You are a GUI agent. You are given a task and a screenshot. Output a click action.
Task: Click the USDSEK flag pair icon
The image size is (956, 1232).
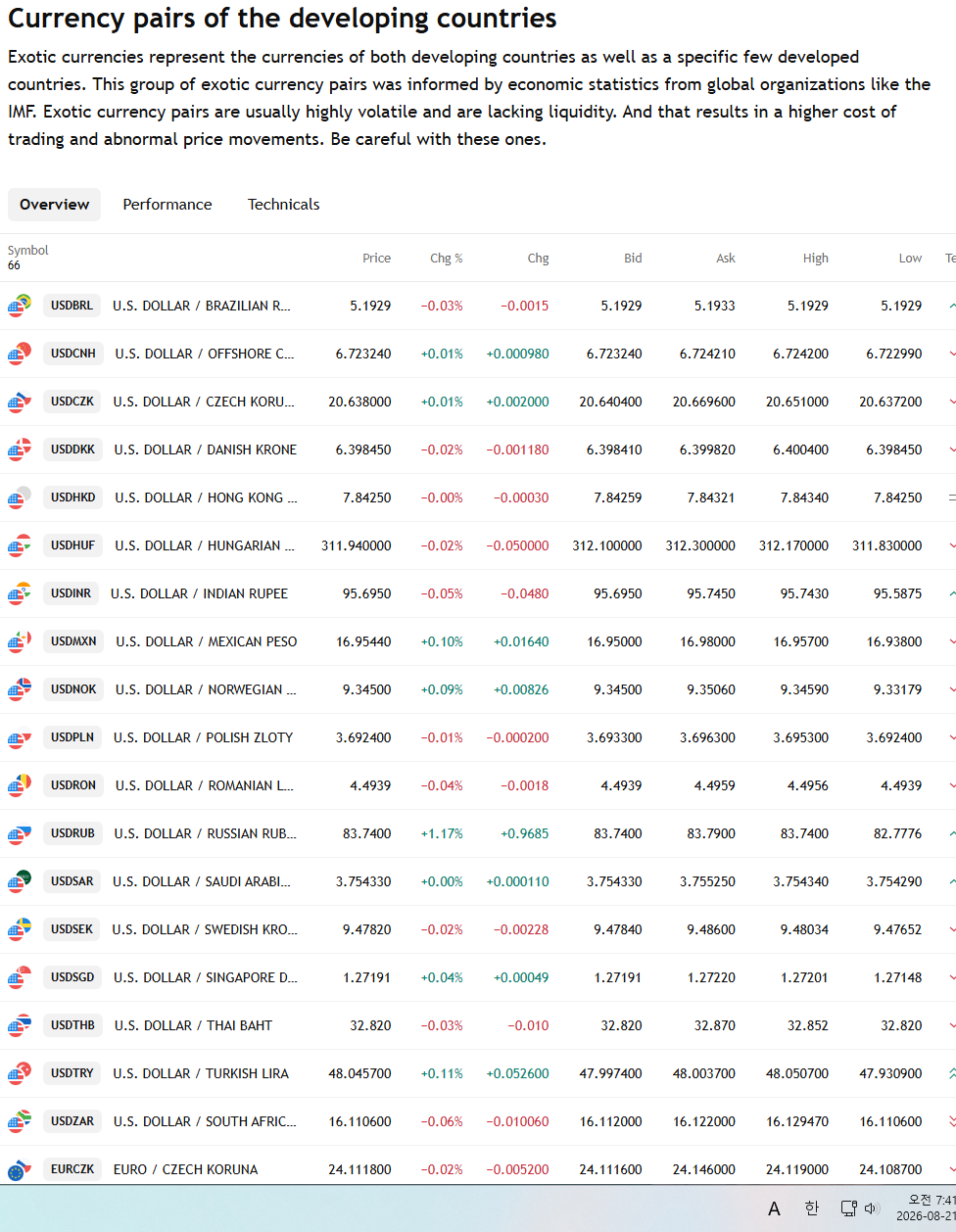20,929
